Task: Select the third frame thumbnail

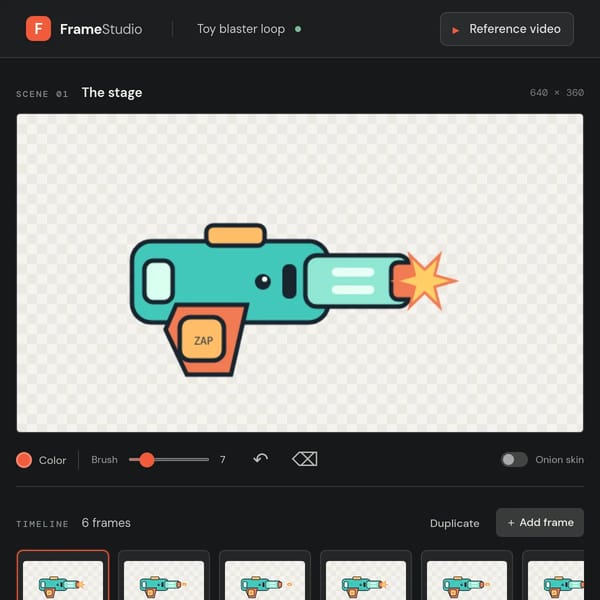Action: [x=265, y=575]
